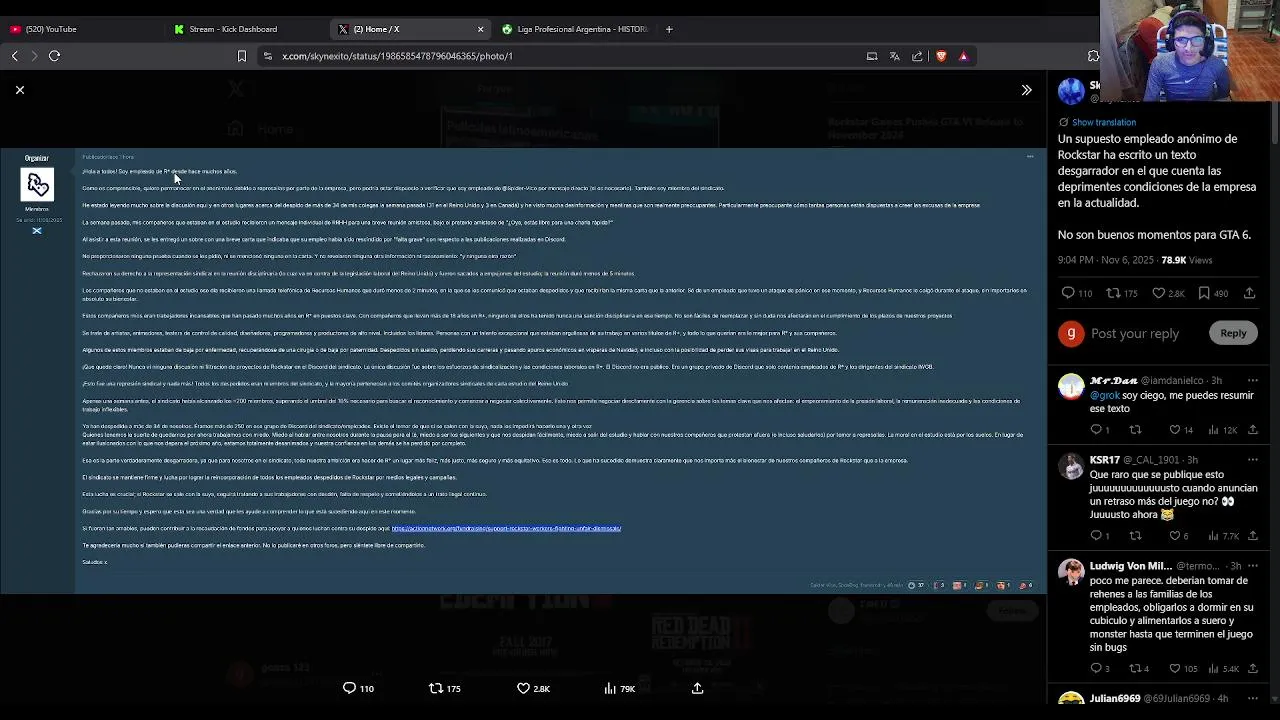Share Ludwig Von Mil's reply
This screenshot has width=1280, height=720.
(x=1252, y=668)
